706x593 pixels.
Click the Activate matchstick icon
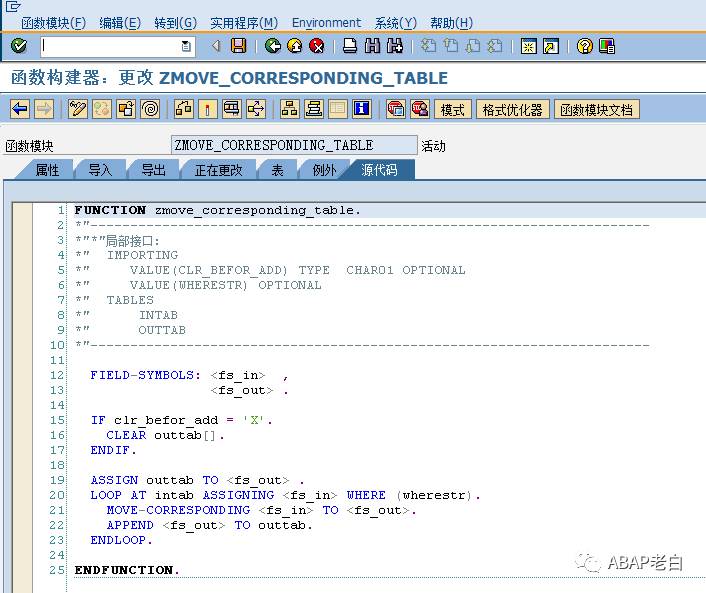tap(208, 109)
